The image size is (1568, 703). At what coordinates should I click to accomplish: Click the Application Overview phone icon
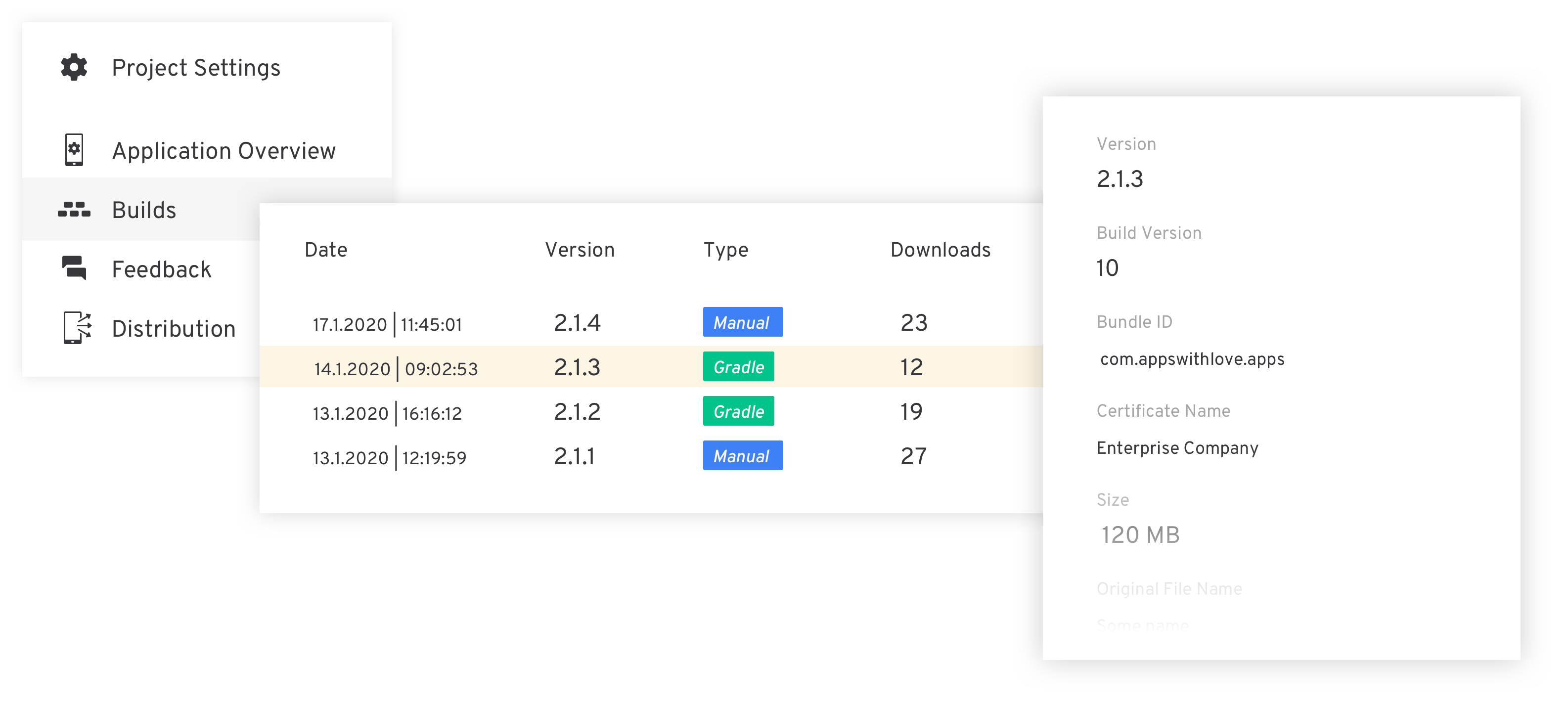tap(74, 150)
